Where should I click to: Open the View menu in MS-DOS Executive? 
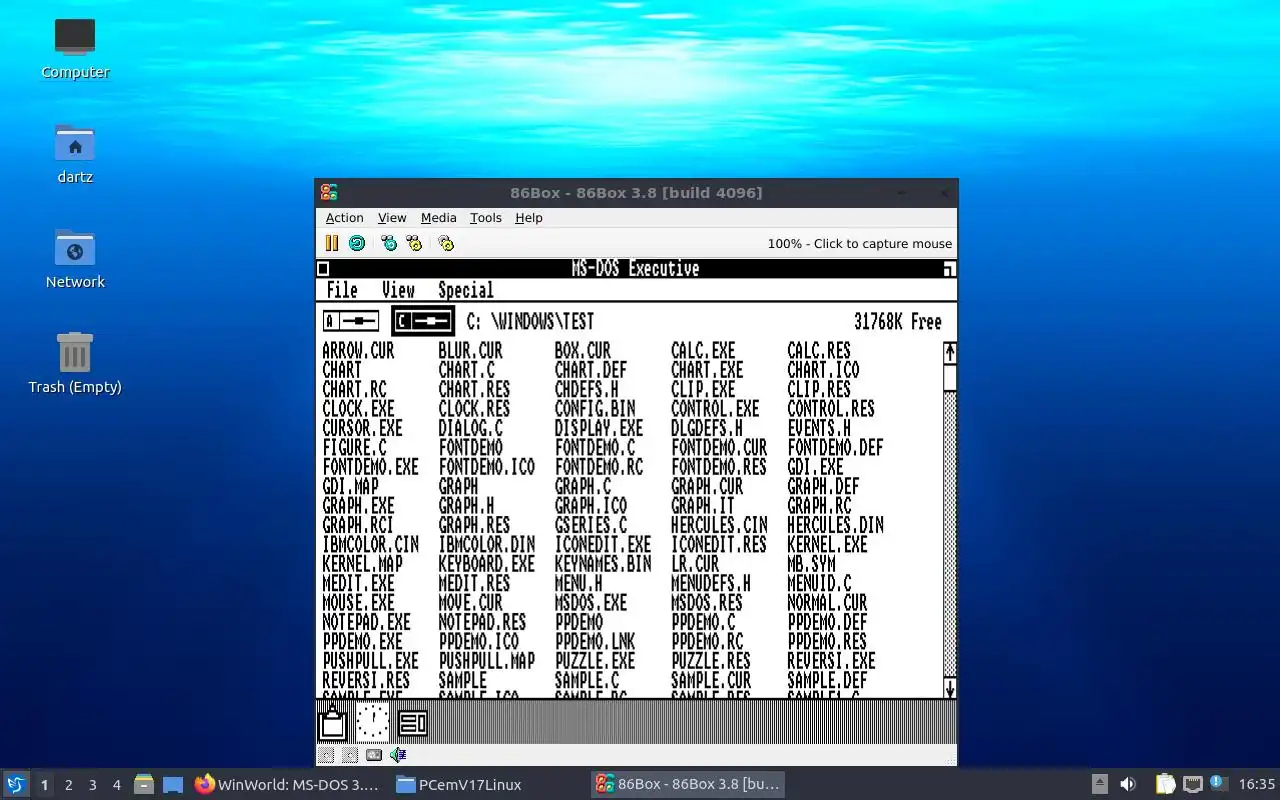(398, 290)
